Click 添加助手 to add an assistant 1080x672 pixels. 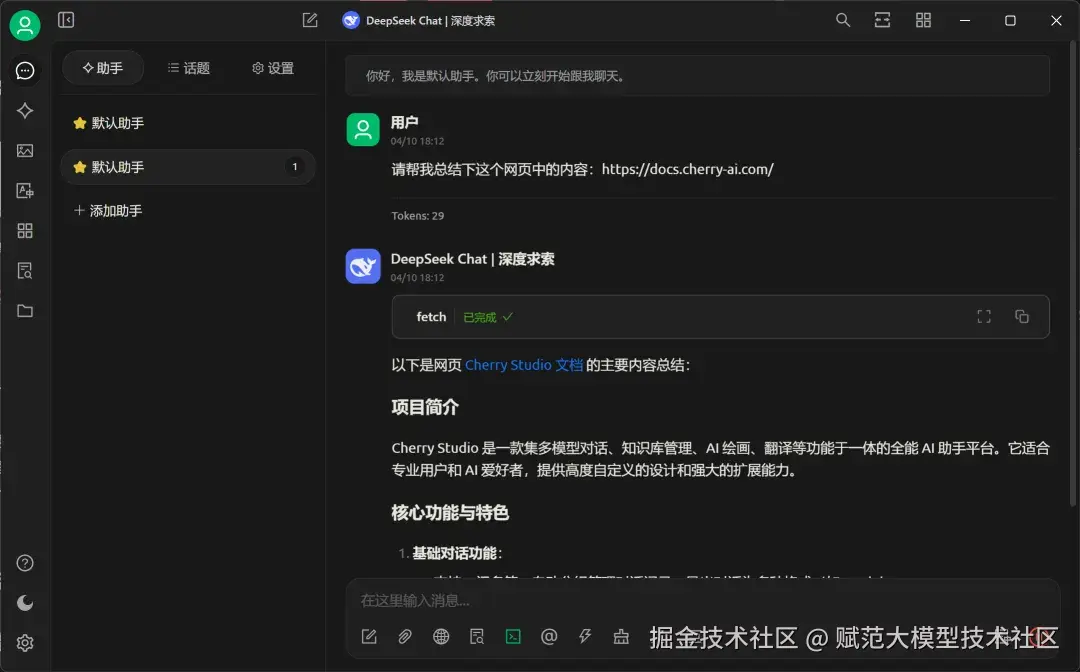[x=107, y=210]
